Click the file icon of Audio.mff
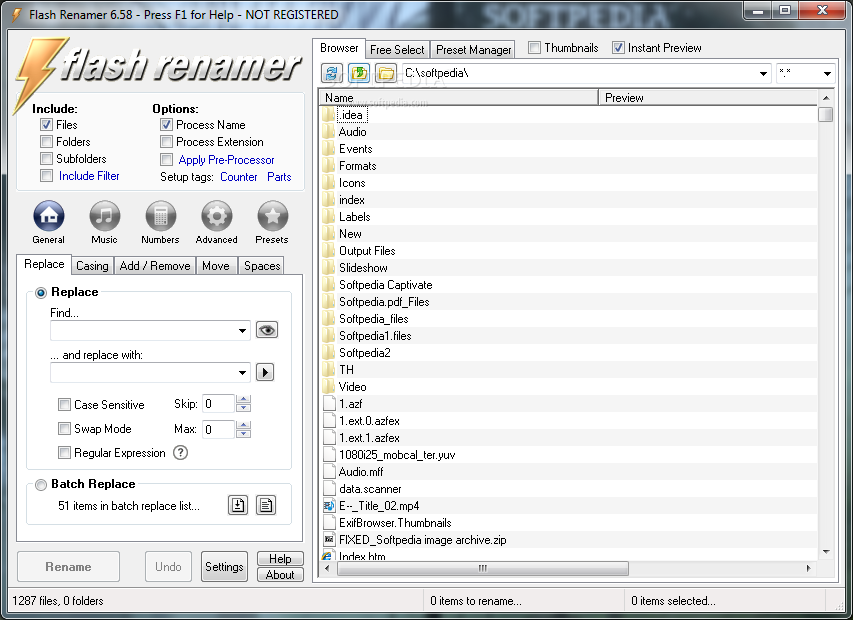Image resolution: width=853 pixels, height=620 pixels. coord(329,472)
